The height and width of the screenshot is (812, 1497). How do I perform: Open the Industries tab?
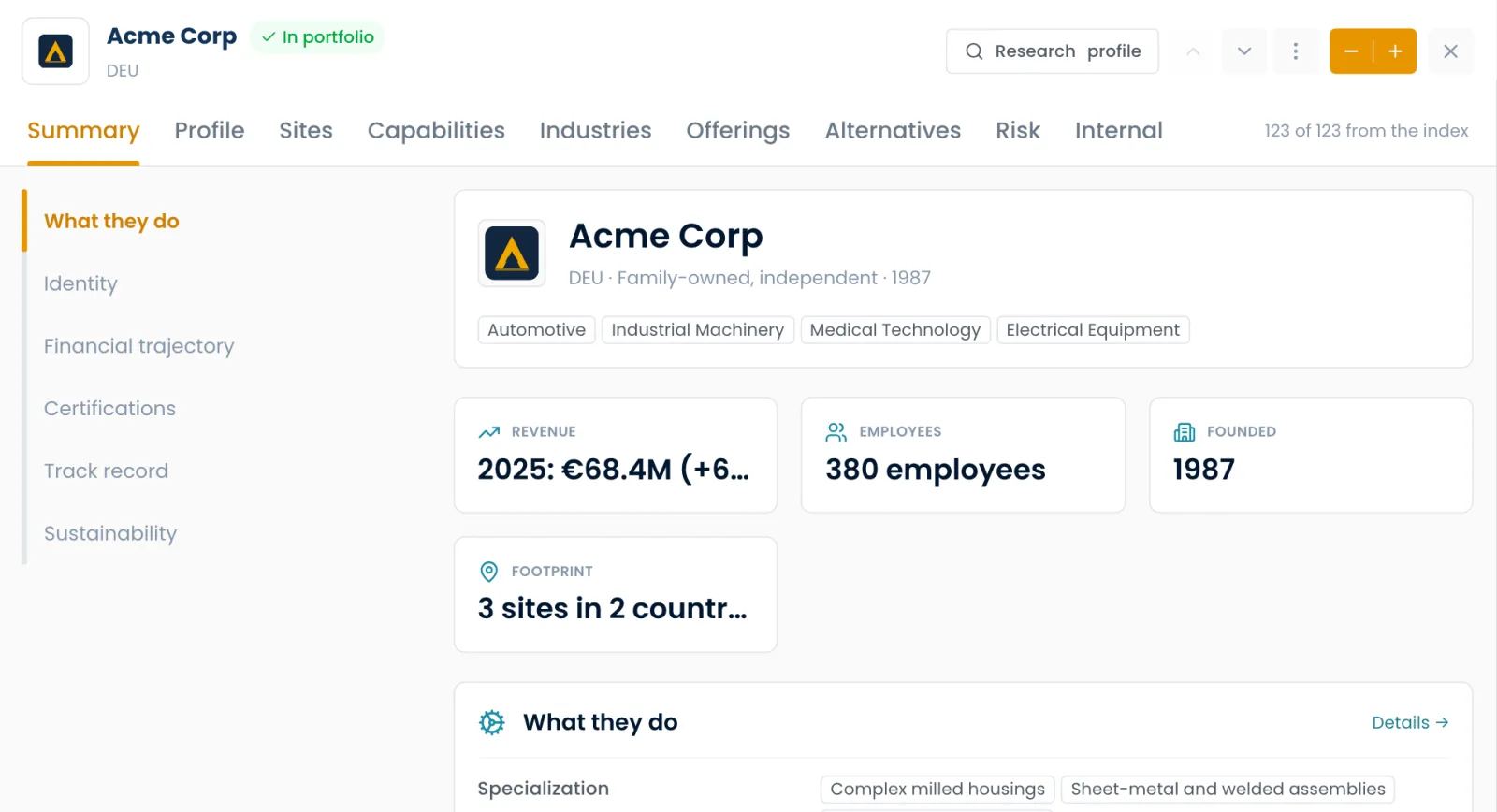coord(595,131)
